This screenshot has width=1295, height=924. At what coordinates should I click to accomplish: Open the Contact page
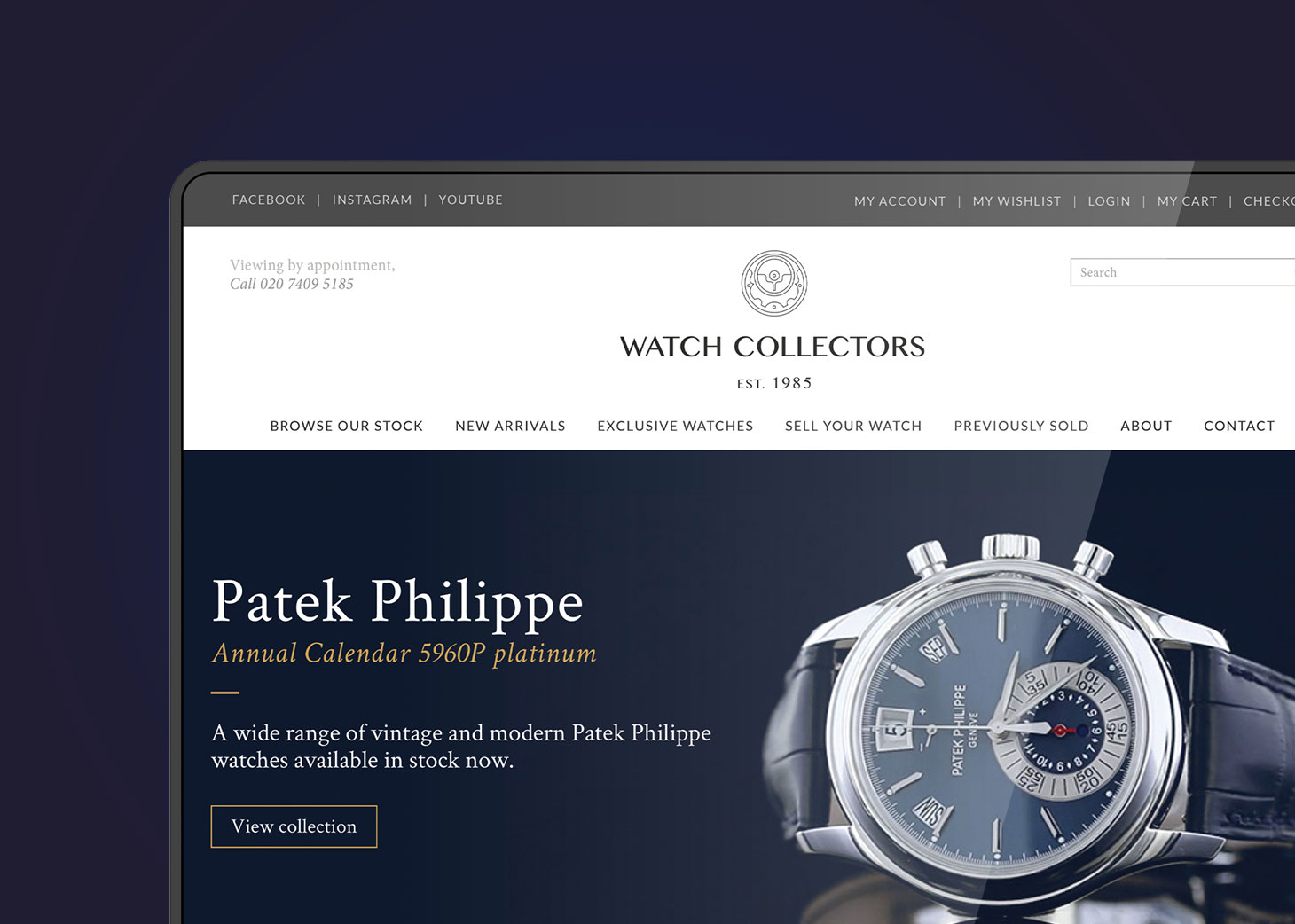(x=1239, y=426)
